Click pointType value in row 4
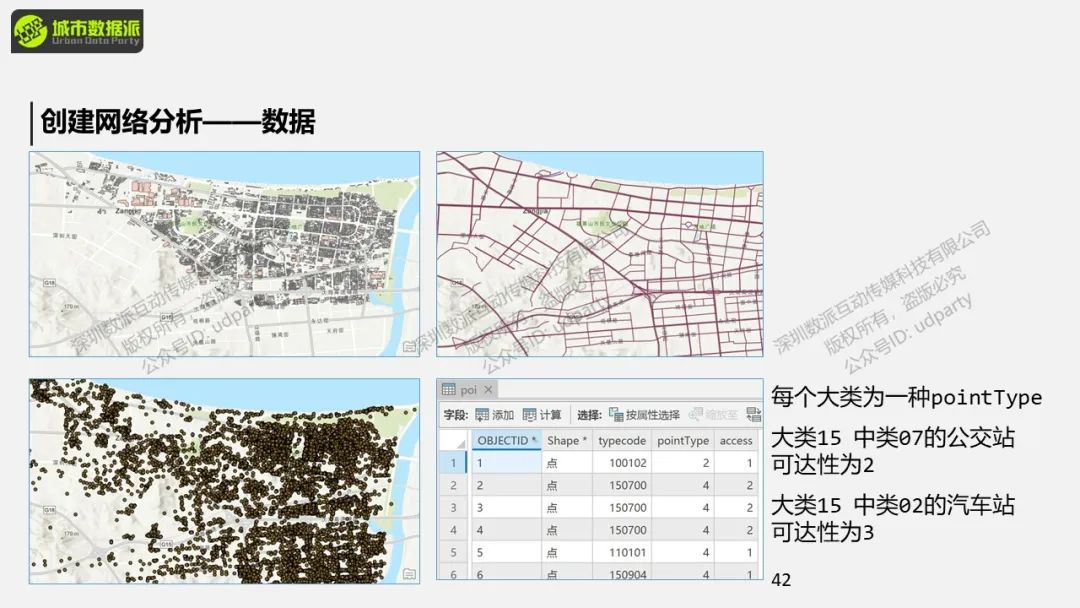This screenshot has height=608, width=1080. click(683, 530)
